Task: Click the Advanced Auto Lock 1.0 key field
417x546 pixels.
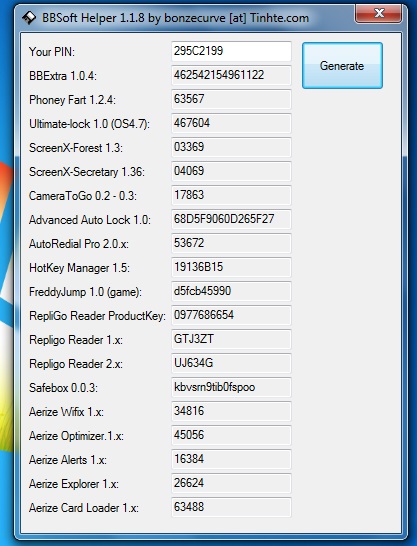Action: 231,219
